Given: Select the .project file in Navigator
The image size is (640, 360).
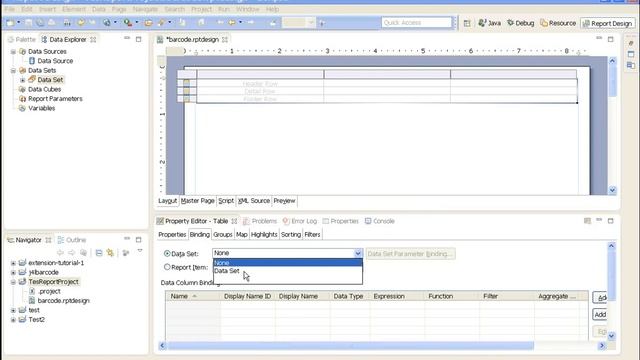Looking at the screenshot, I should coord(49,291).
